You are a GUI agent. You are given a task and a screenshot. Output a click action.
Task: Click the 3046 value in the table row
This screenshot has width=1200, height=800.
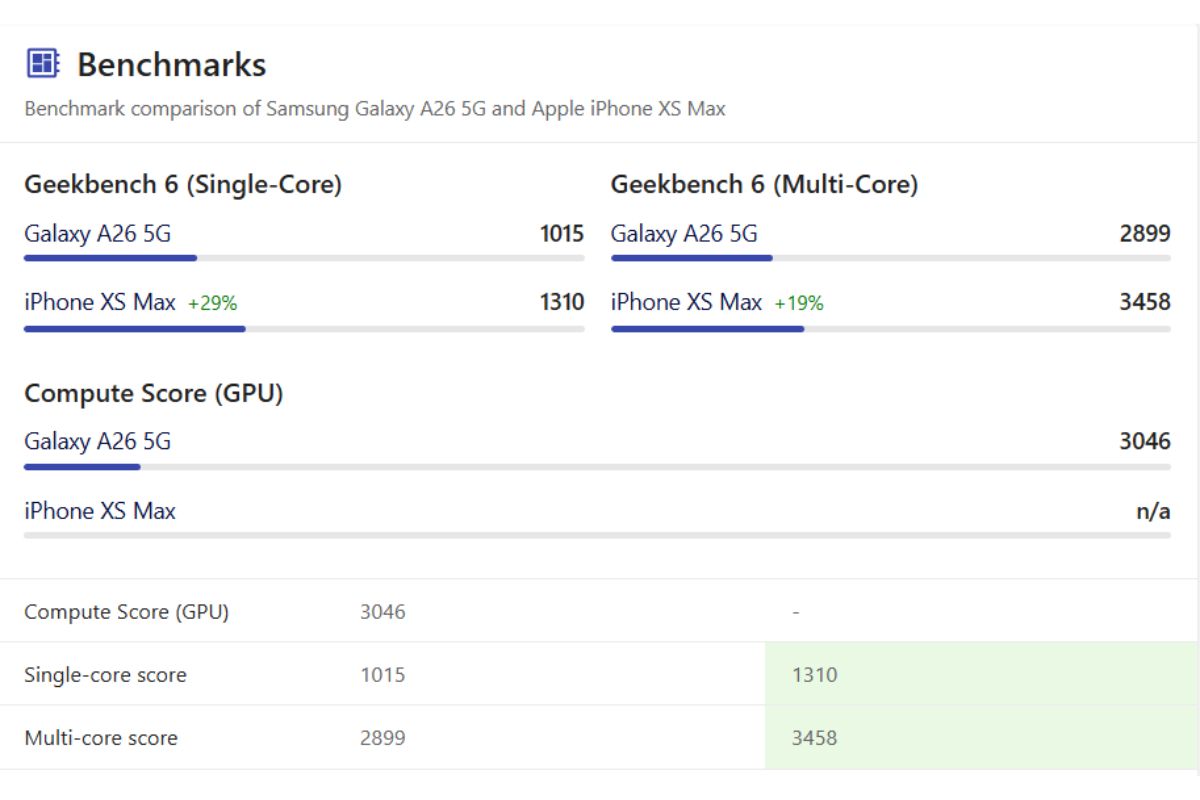pyautogui.click(x=383, y=612)
